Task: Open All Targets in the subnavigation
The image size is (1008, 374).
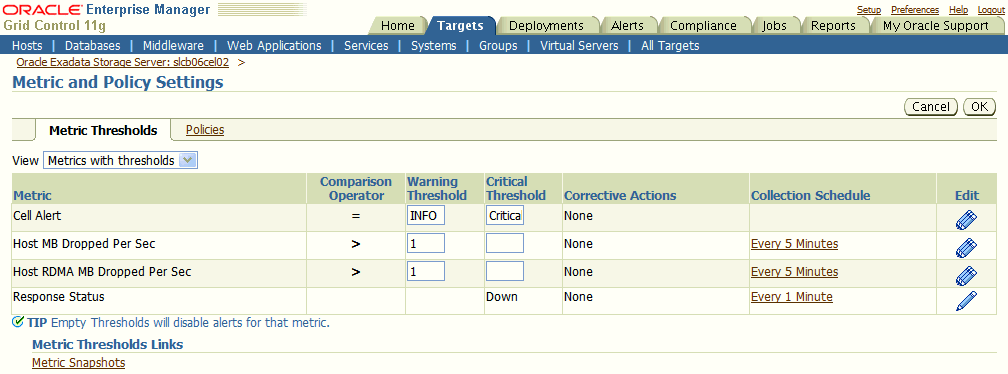Action: pos(670,46)
